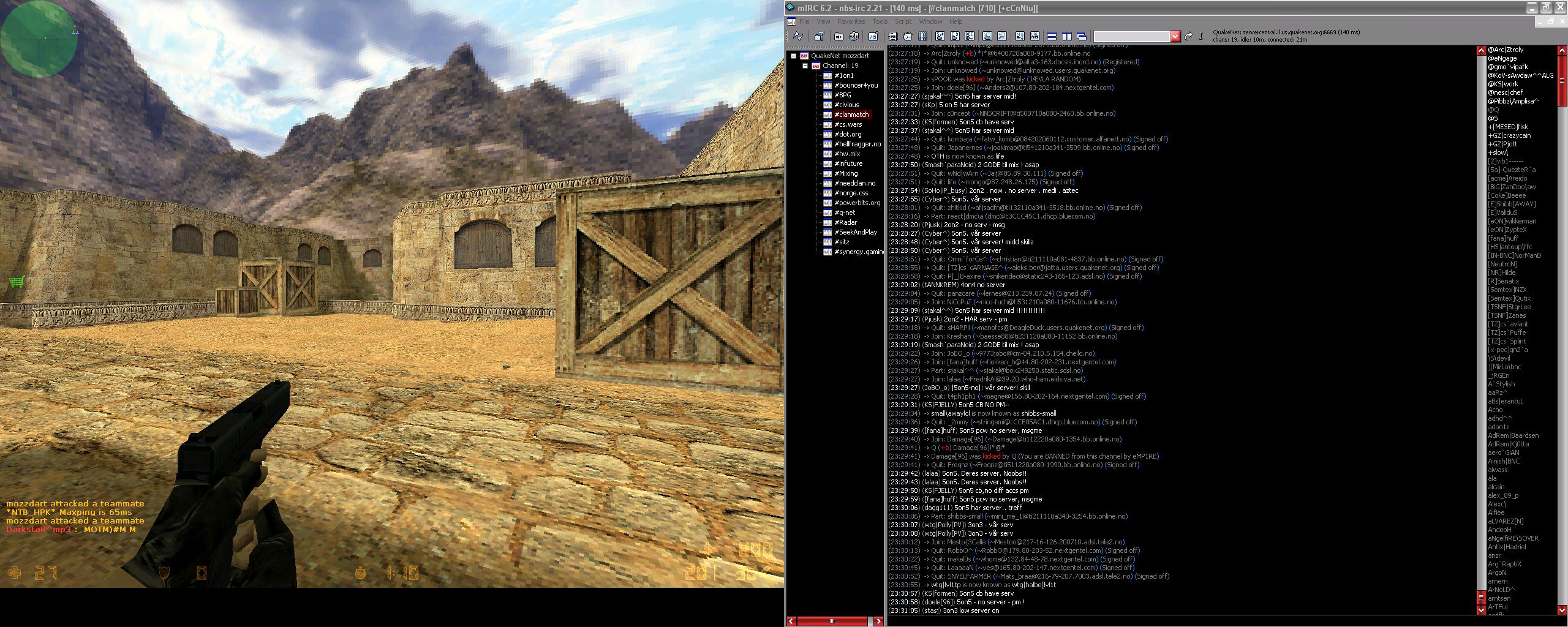Click the DCC send file toolbar icon
The width and height of the screenshot is (1568, 627).
[940, 36]
